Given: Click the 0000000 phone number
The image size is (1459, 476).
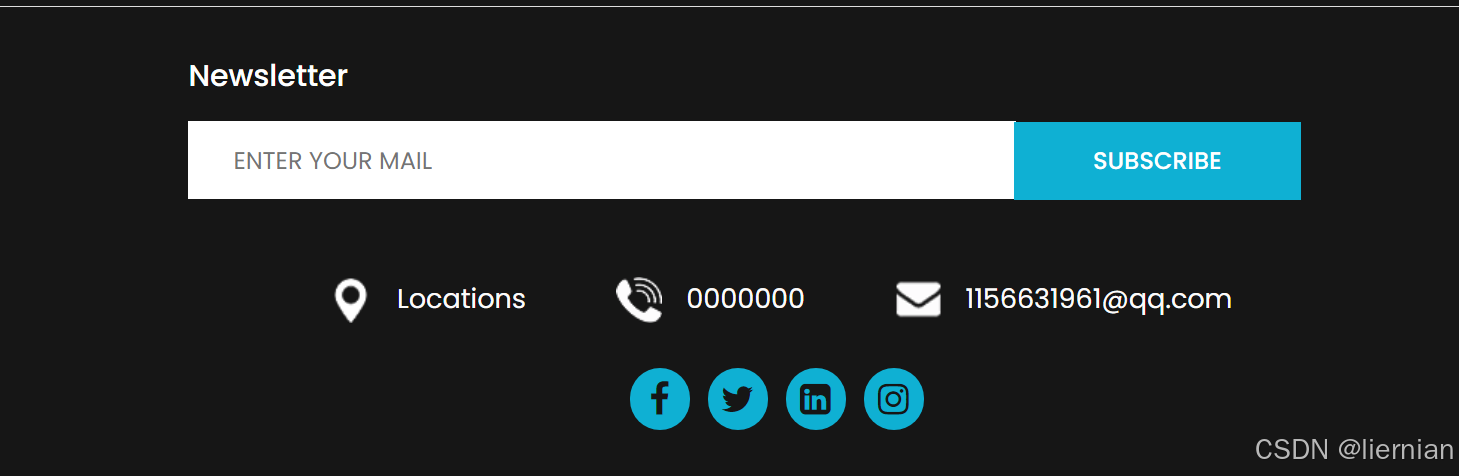Looking at the screenshot, I should pos(745,299).
